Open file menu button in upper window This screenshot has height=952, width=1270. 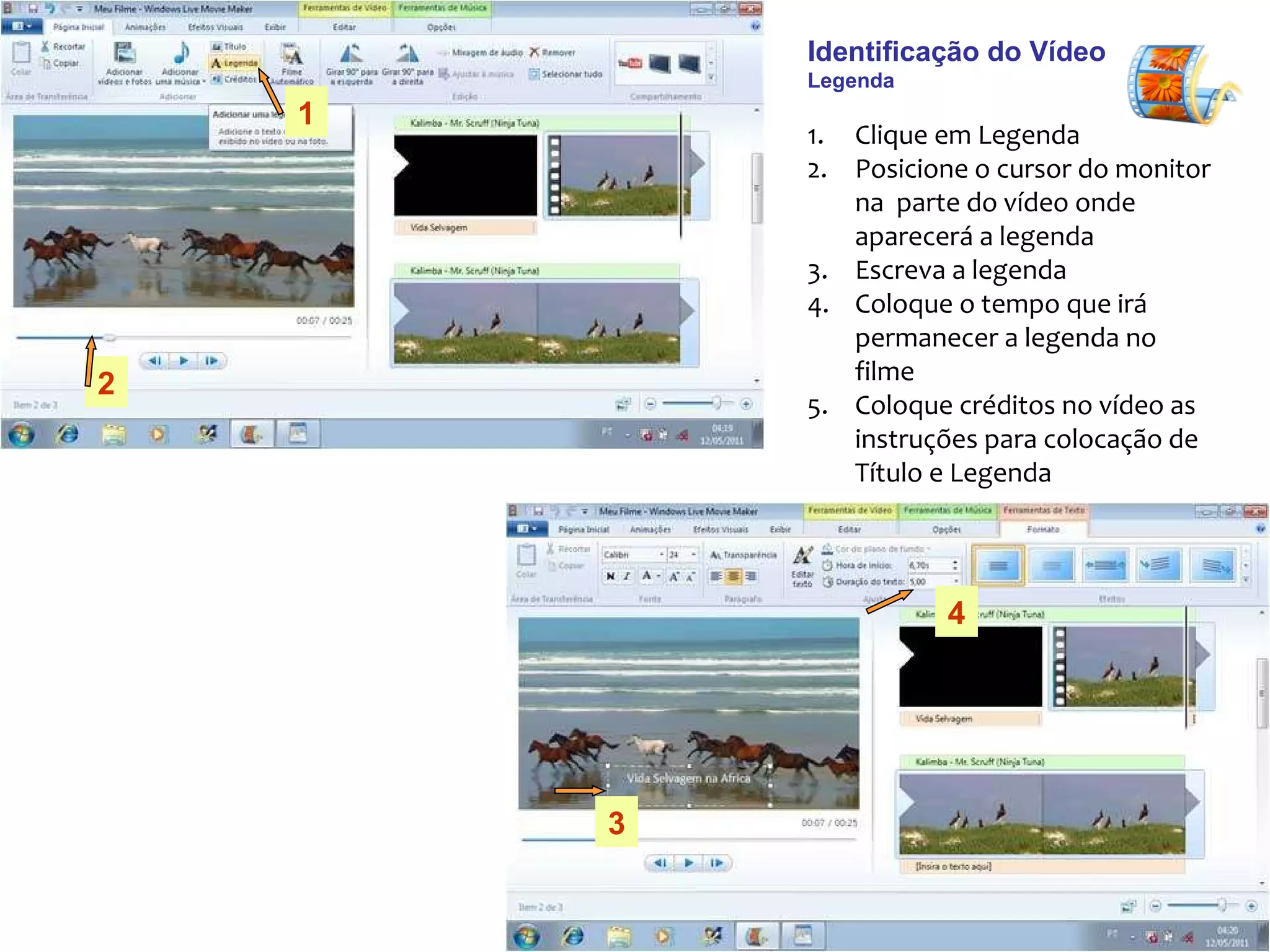coord(22,27)
